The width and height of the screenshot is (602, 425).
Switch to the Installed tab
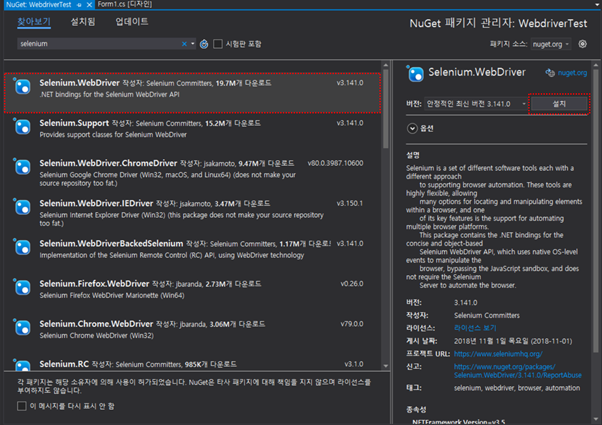pyautogui.click(x=83, y=22)
